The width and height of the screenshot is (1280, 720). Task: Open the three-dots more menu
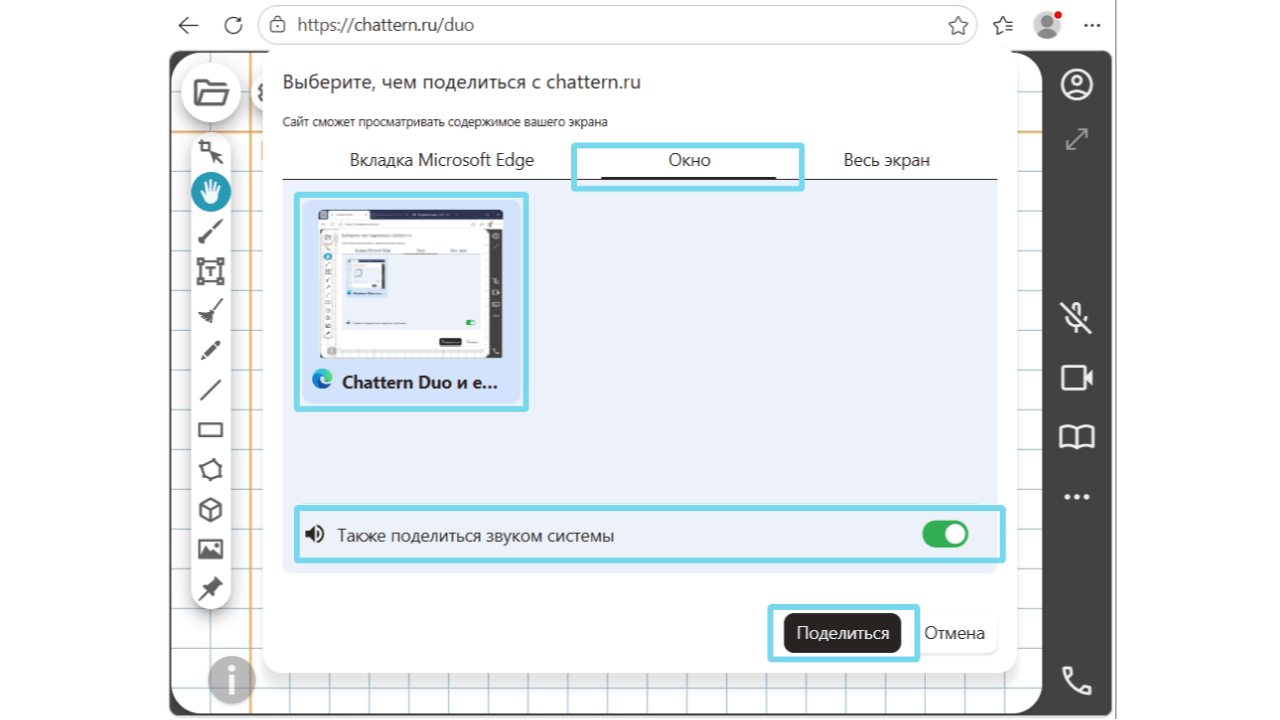pyautogui.click(x=1077, y=497)
